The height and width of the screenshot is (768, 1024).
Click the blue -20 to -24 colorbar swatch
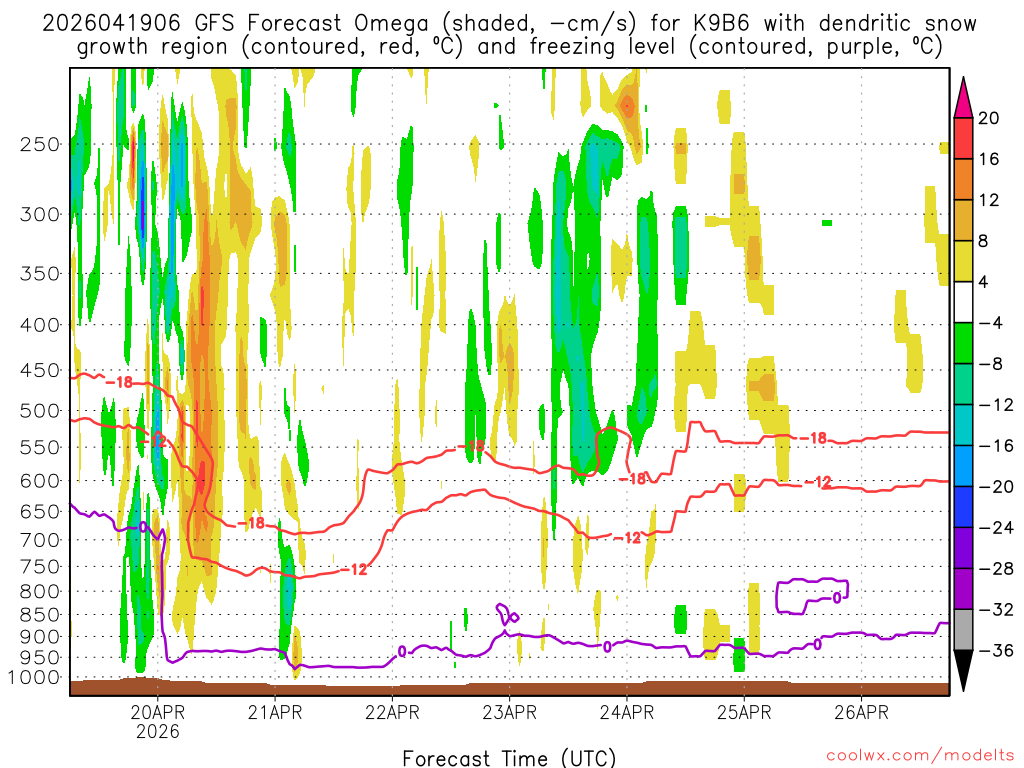pos(963,507)
